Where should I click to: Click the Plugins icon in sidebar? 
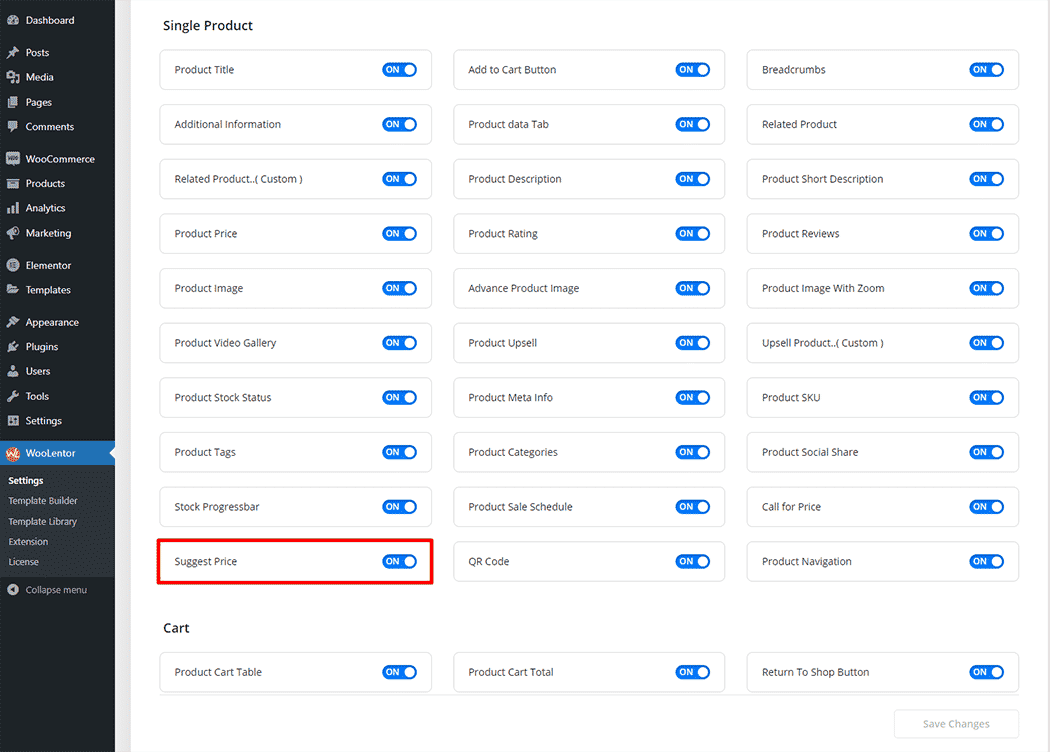tap(13, 347)
